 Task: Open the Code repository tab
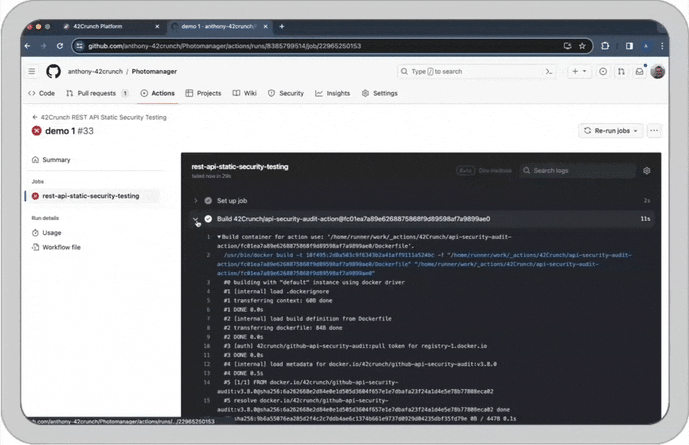(41, 93)
